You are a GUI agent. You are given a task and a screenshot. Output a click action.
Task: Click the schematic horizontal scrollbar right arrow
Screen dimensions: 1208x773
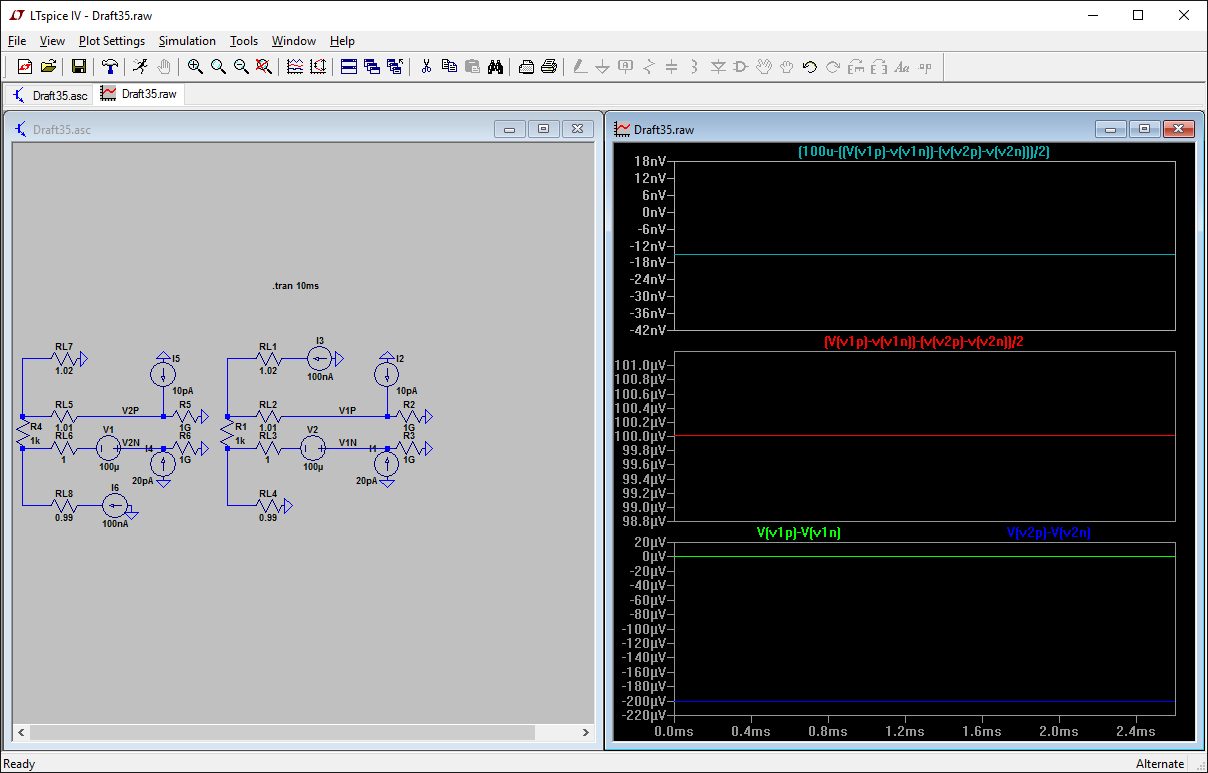click(586, 732)
